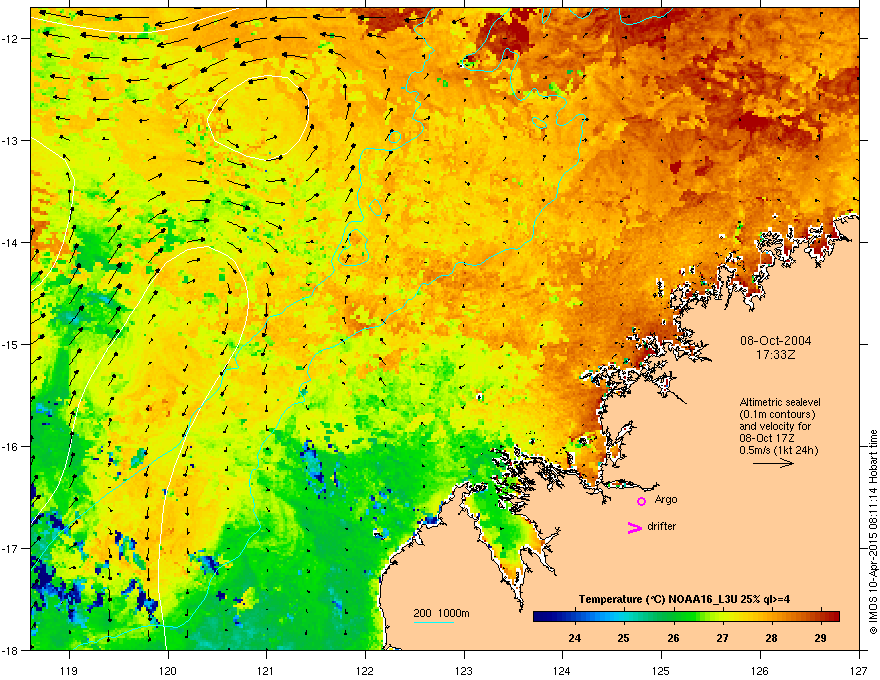Click the magenta Argo circle legend symbol
Viewport: 880px width, 680px height.
(x=641, y=501)
